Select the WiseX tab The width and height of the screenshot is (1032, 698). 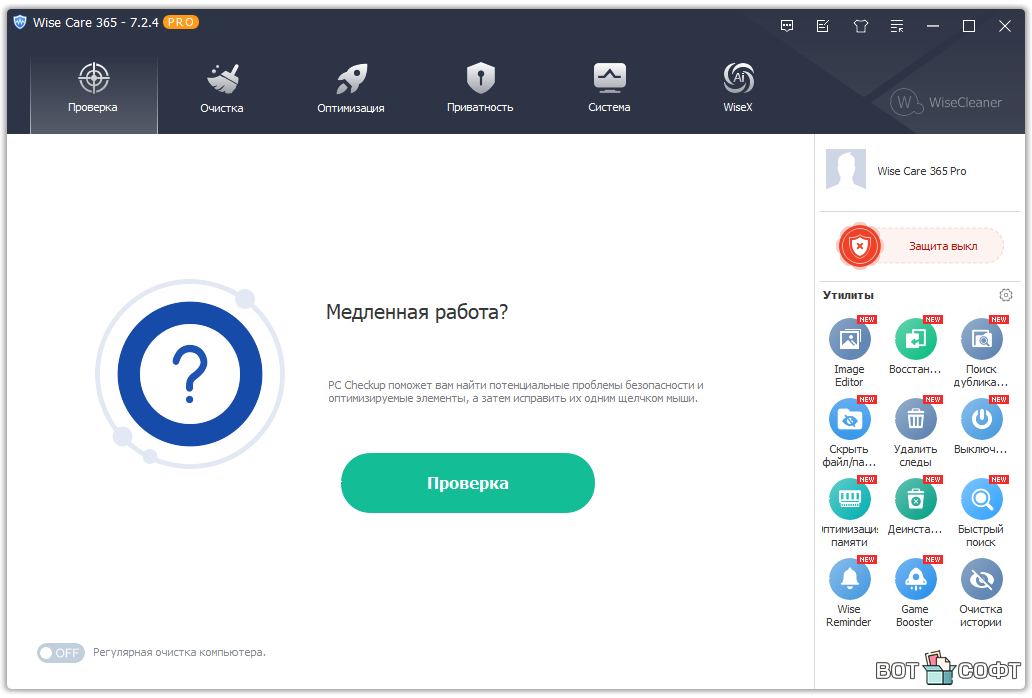click(738, 89)
